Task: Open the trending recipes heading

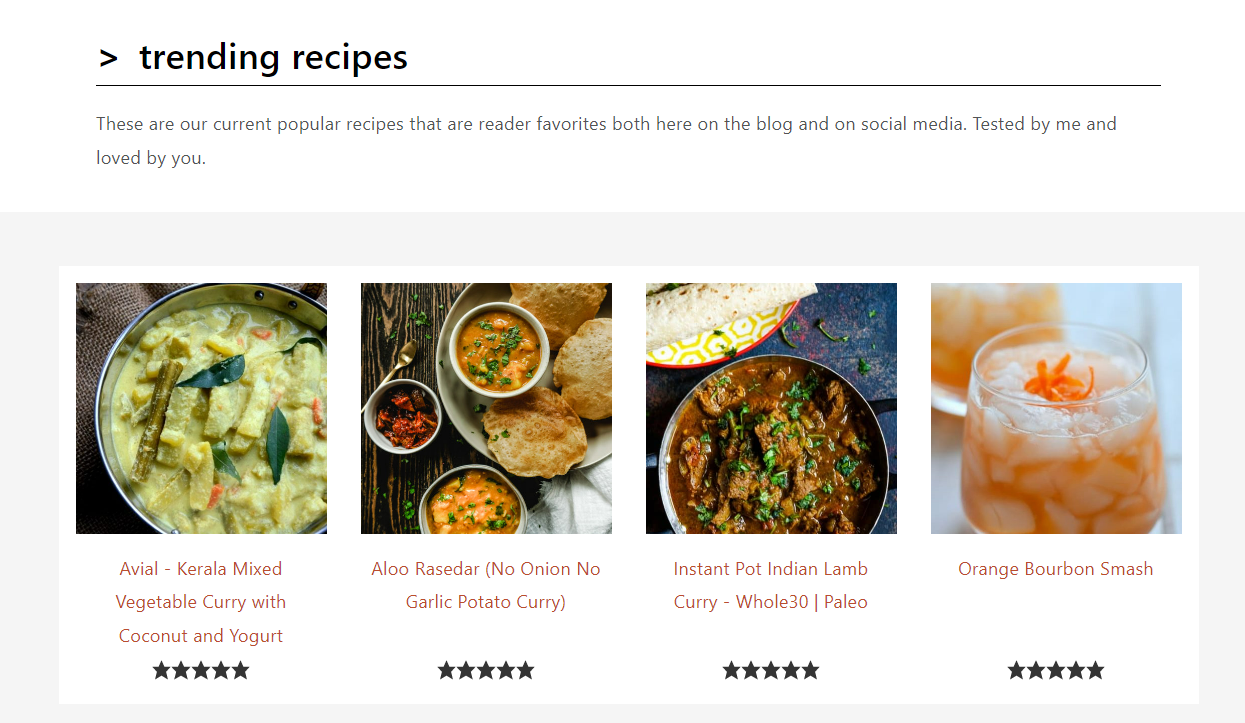Action: click(x=273, y=57)
